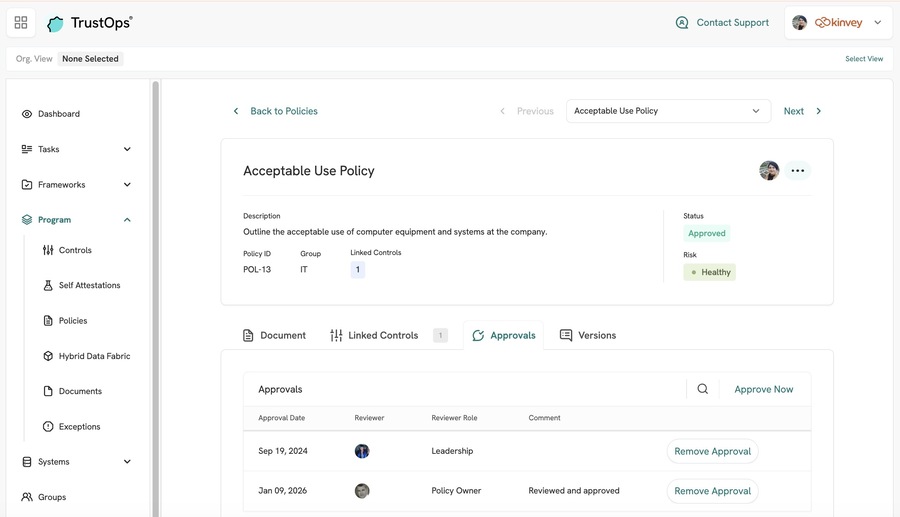900x517 pixels.
Task: Collapse the Program section chevron
Action: [127, 220]
